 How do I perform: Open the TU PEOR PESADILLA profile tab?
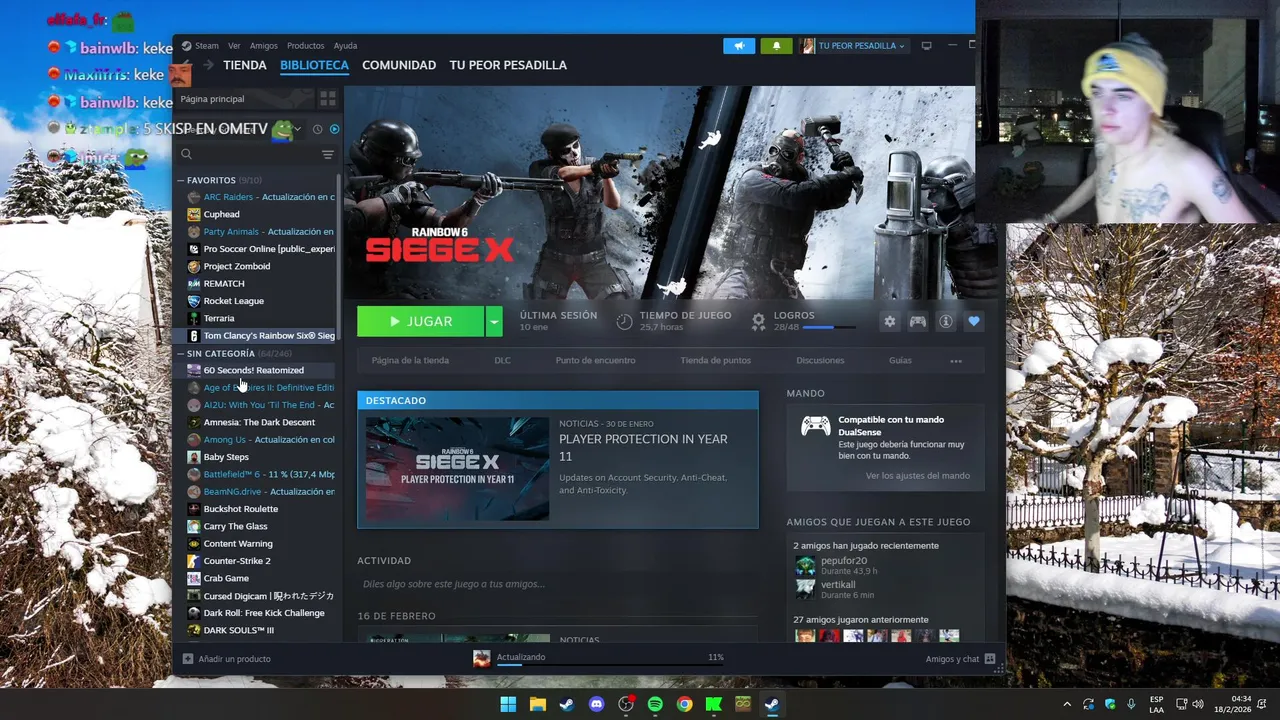[x=508, y=65]
